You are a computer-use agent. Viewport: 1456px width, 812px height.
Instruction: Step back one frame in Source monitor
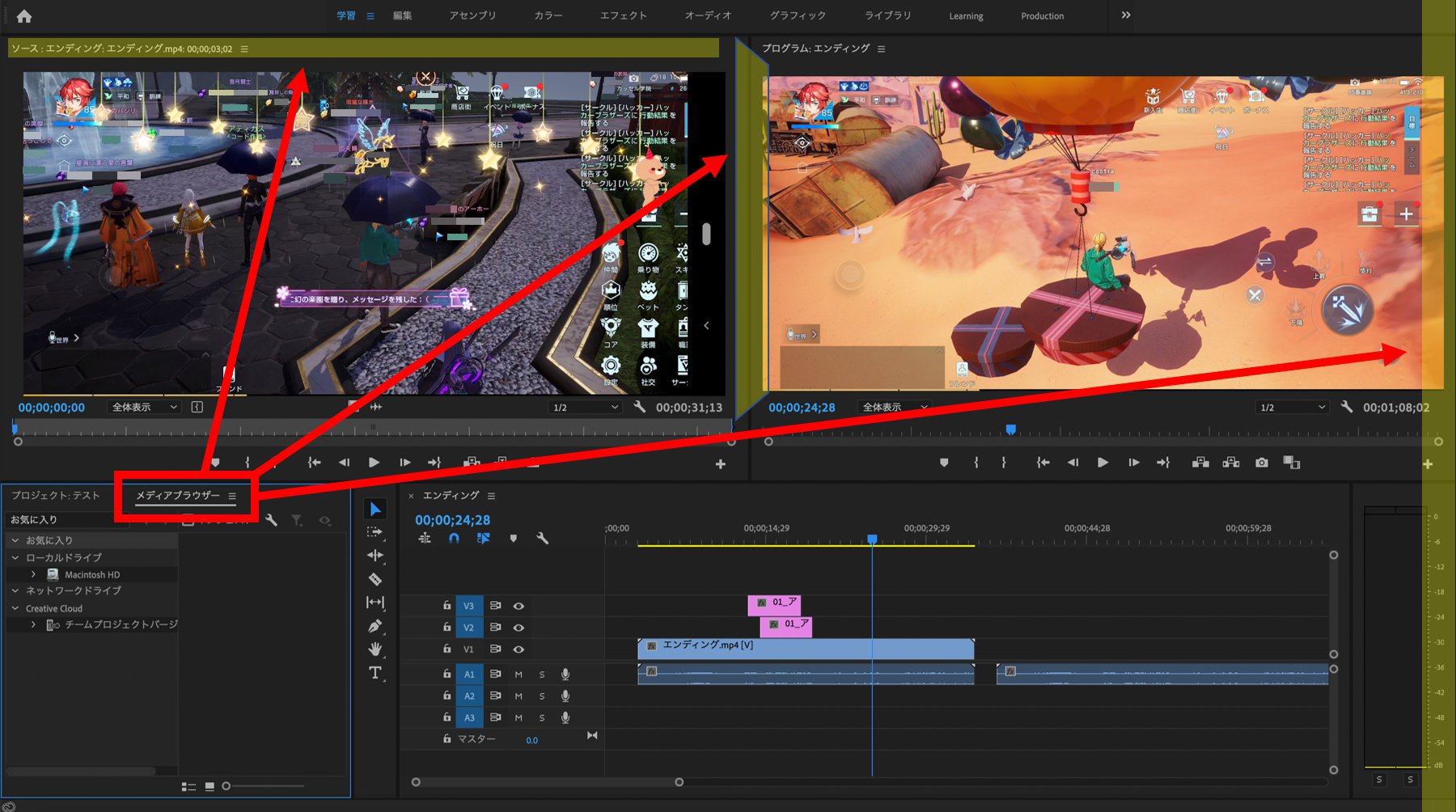click(x=344, y=463)
